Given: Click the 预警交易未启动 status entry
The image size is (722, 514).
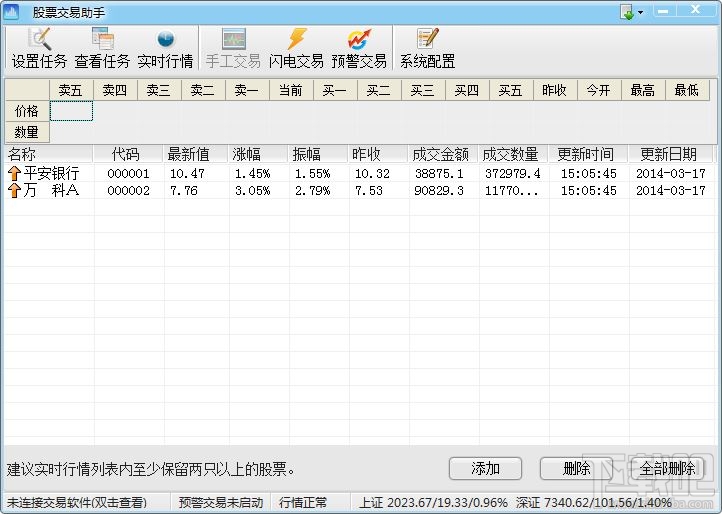Looking at the screenshot, I should pyautogui.click(x=221, y=502).
